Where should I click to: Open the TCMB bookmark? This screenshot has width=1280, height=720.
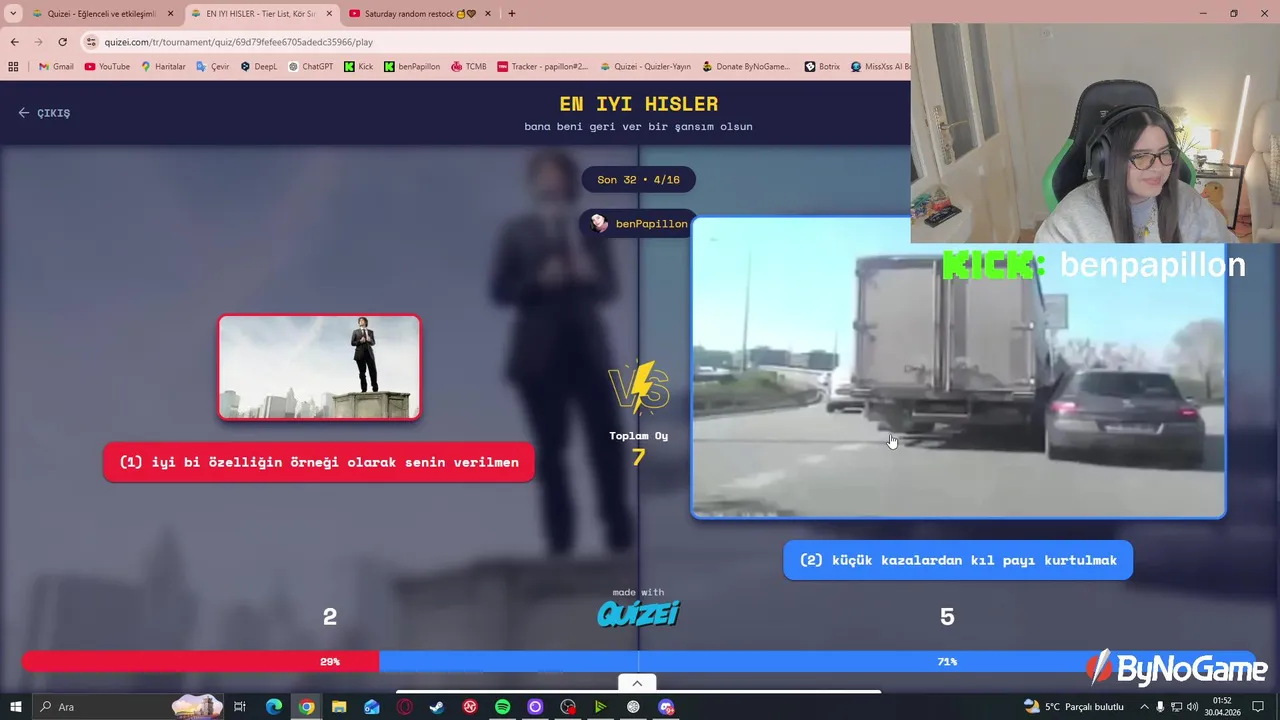[469, 67]
